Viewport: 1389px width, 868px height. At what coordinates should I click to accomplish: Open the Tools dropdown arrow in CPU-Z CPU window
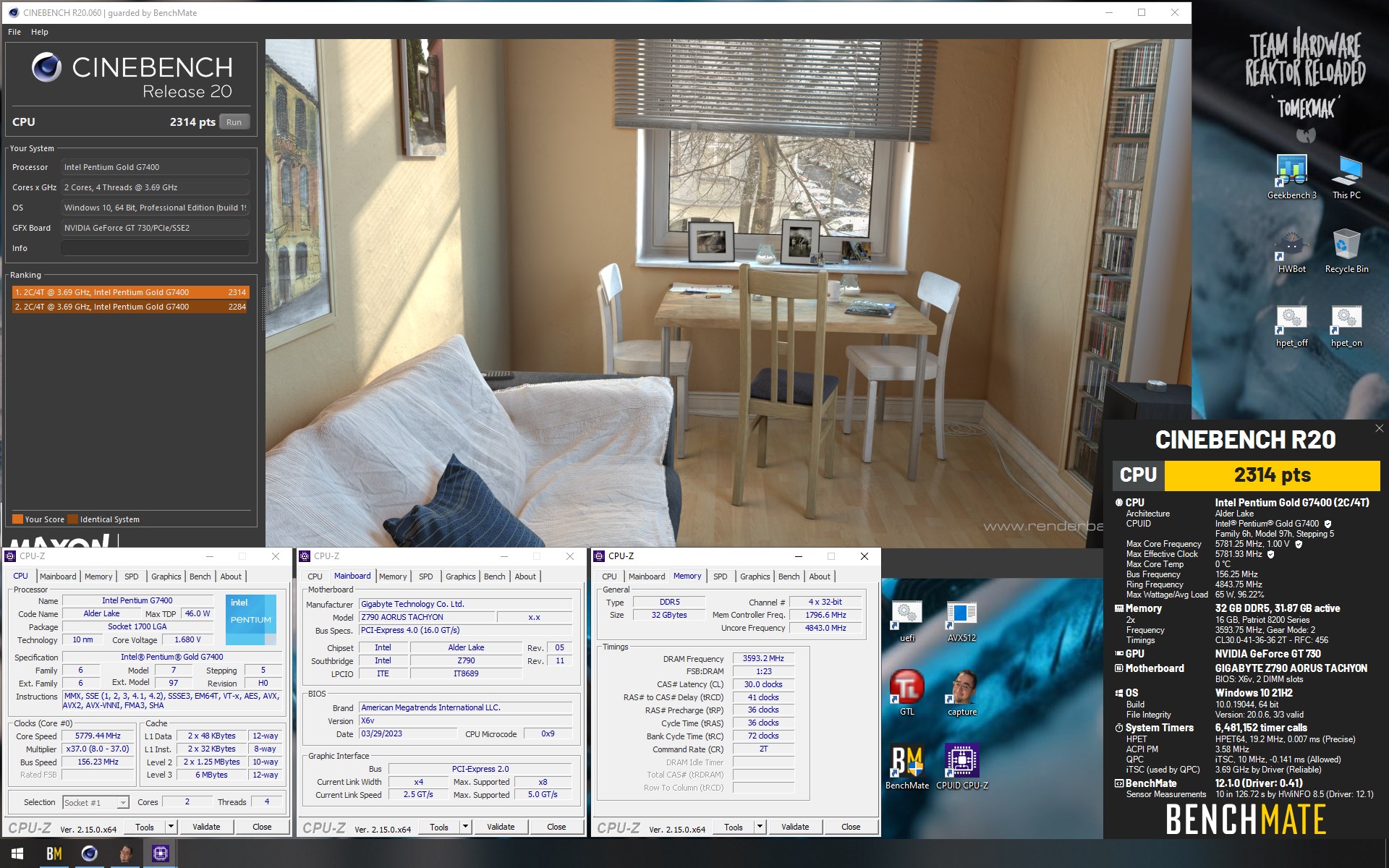coord(171,827)
